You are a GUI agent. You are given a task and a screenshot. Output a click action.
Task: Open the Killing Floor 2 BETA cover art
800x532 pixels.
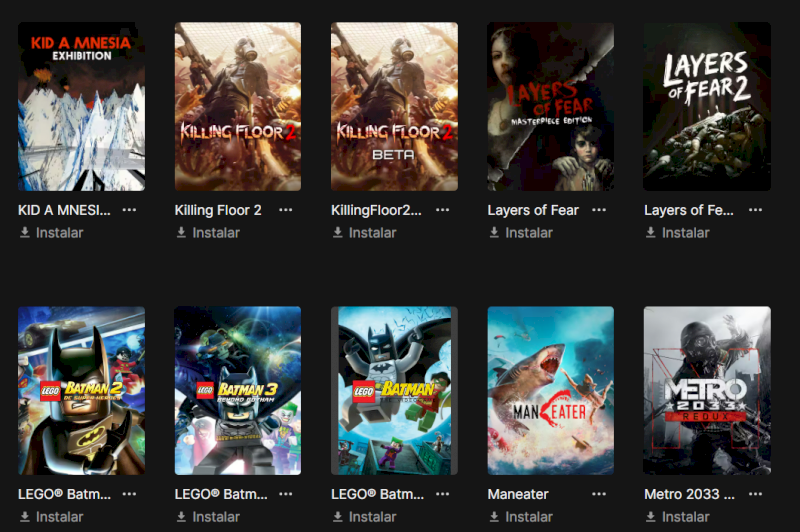394,106
